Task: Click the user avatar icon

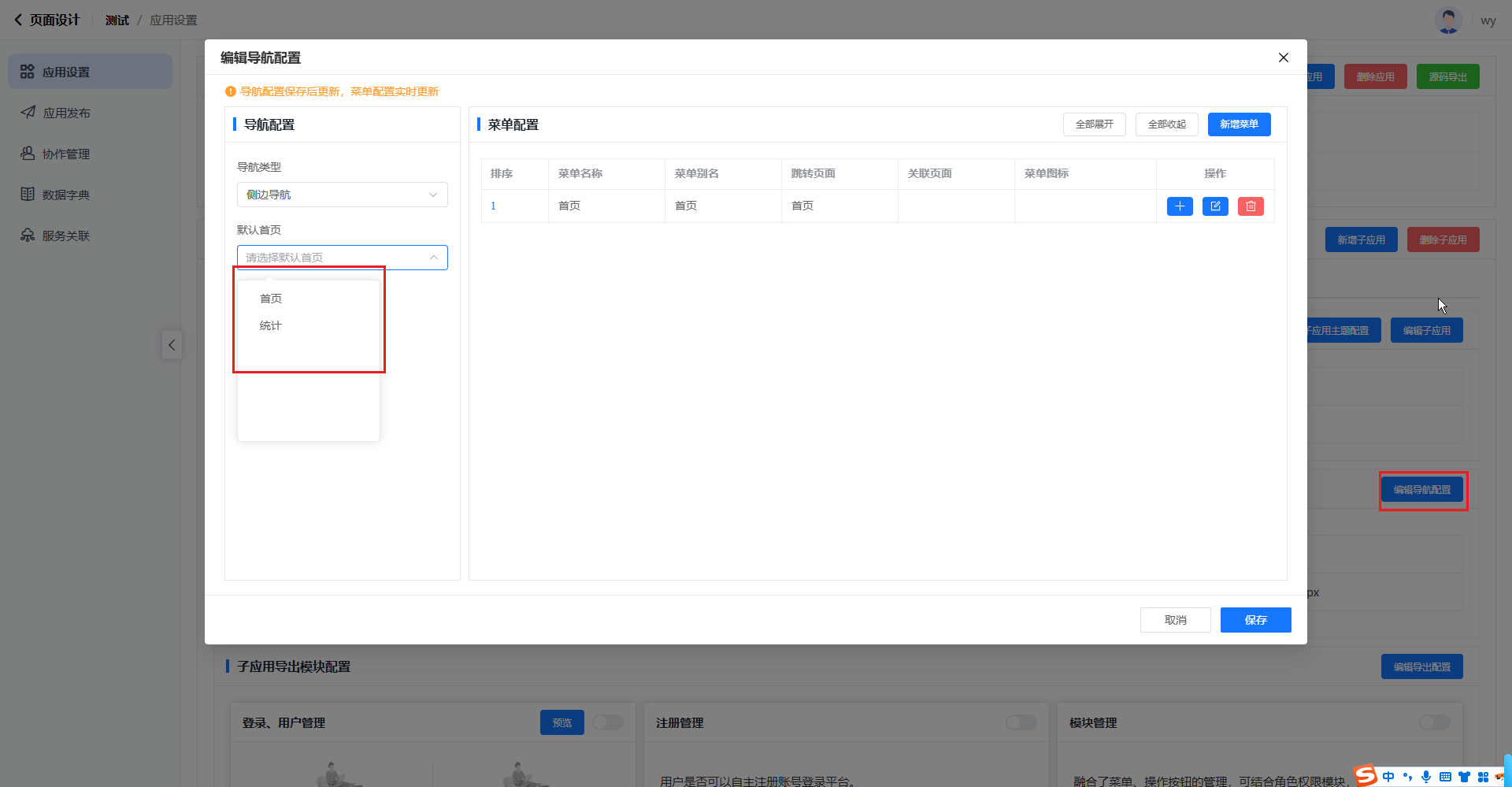Action: click(1447, 20)
